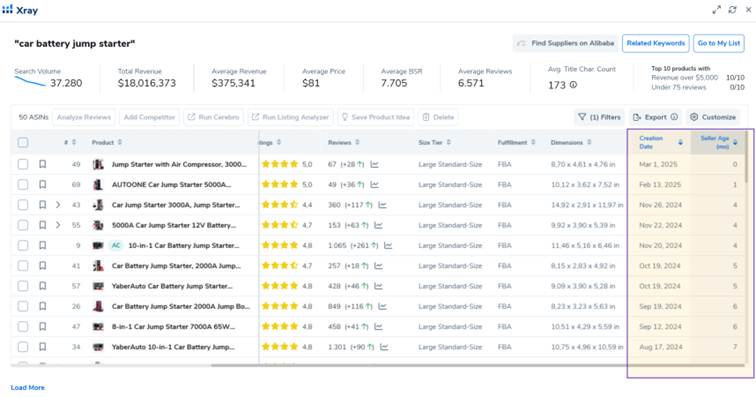Click Run Listing Analyzer in toolbar

pyautogui.click(x=291, y=117)
